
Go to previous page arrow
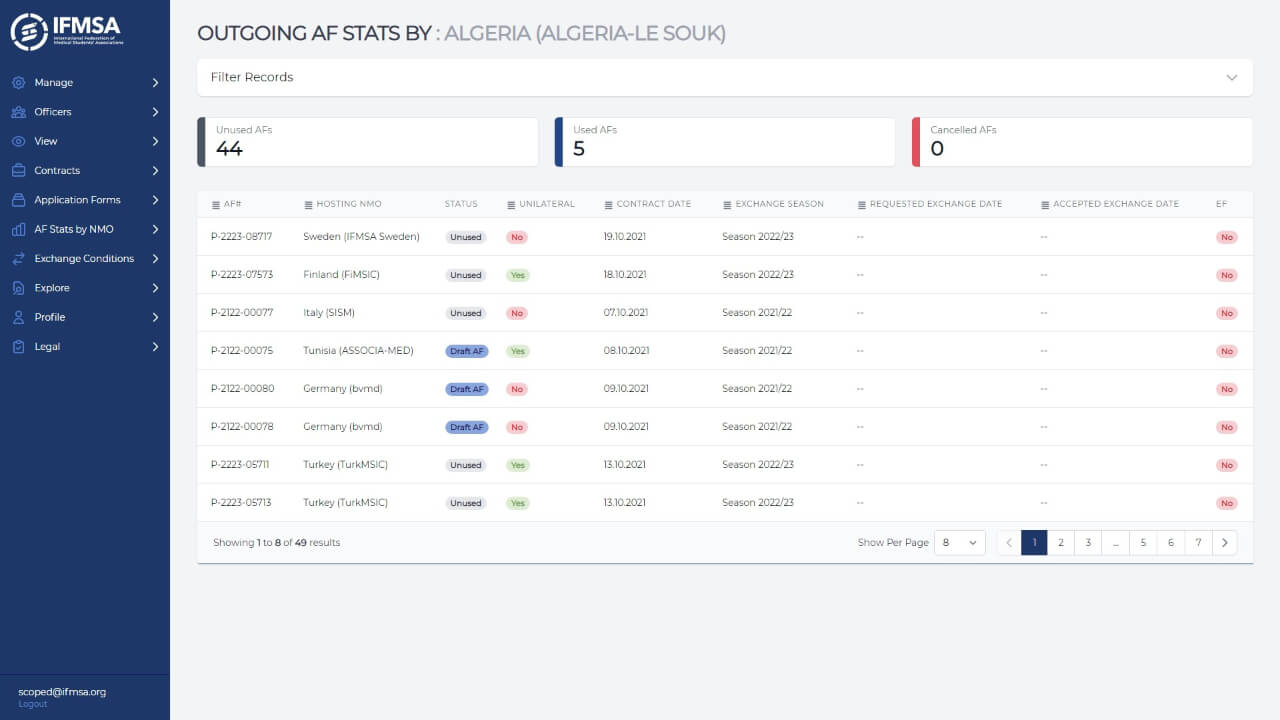point(1009,543)
